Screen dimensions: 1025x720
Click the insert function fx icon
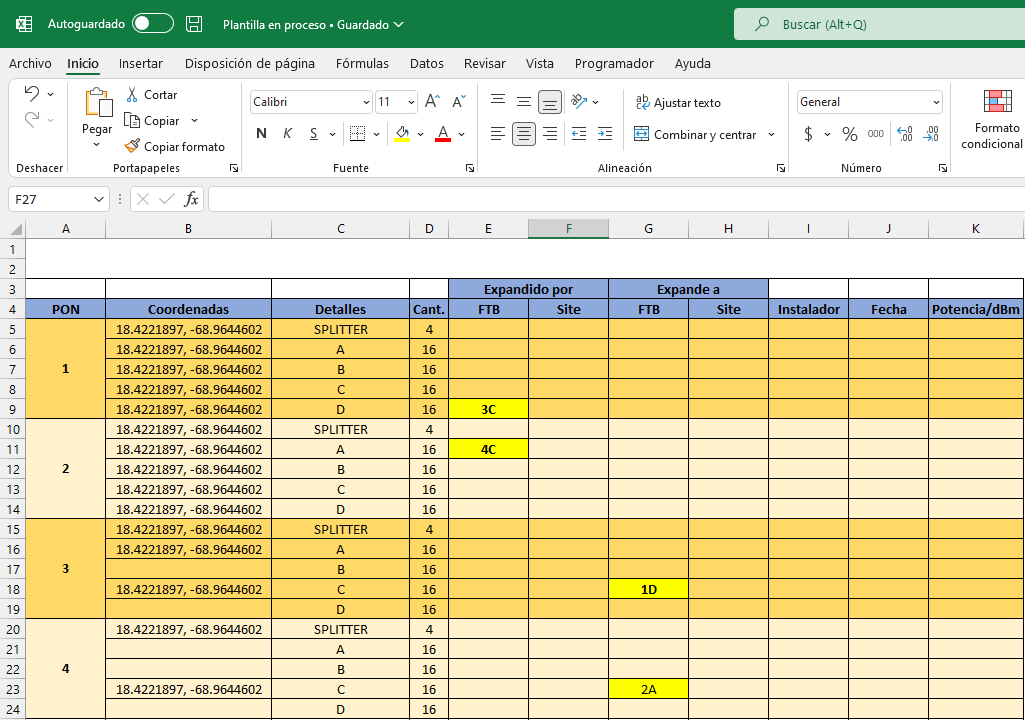pos(191,199)
